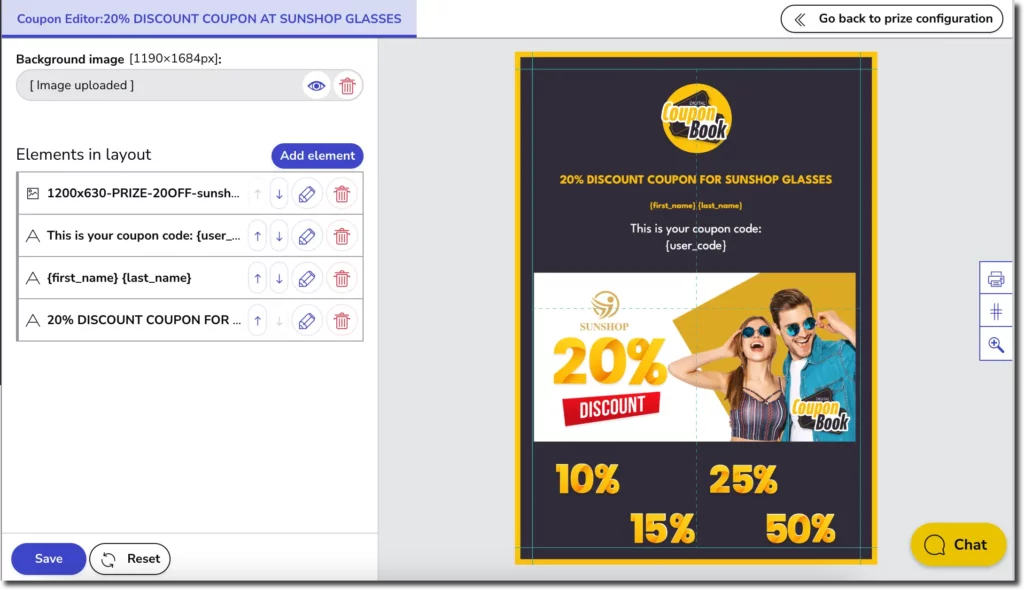Edit the 20% DISCOUNT COUPON text element

[306, 320]
